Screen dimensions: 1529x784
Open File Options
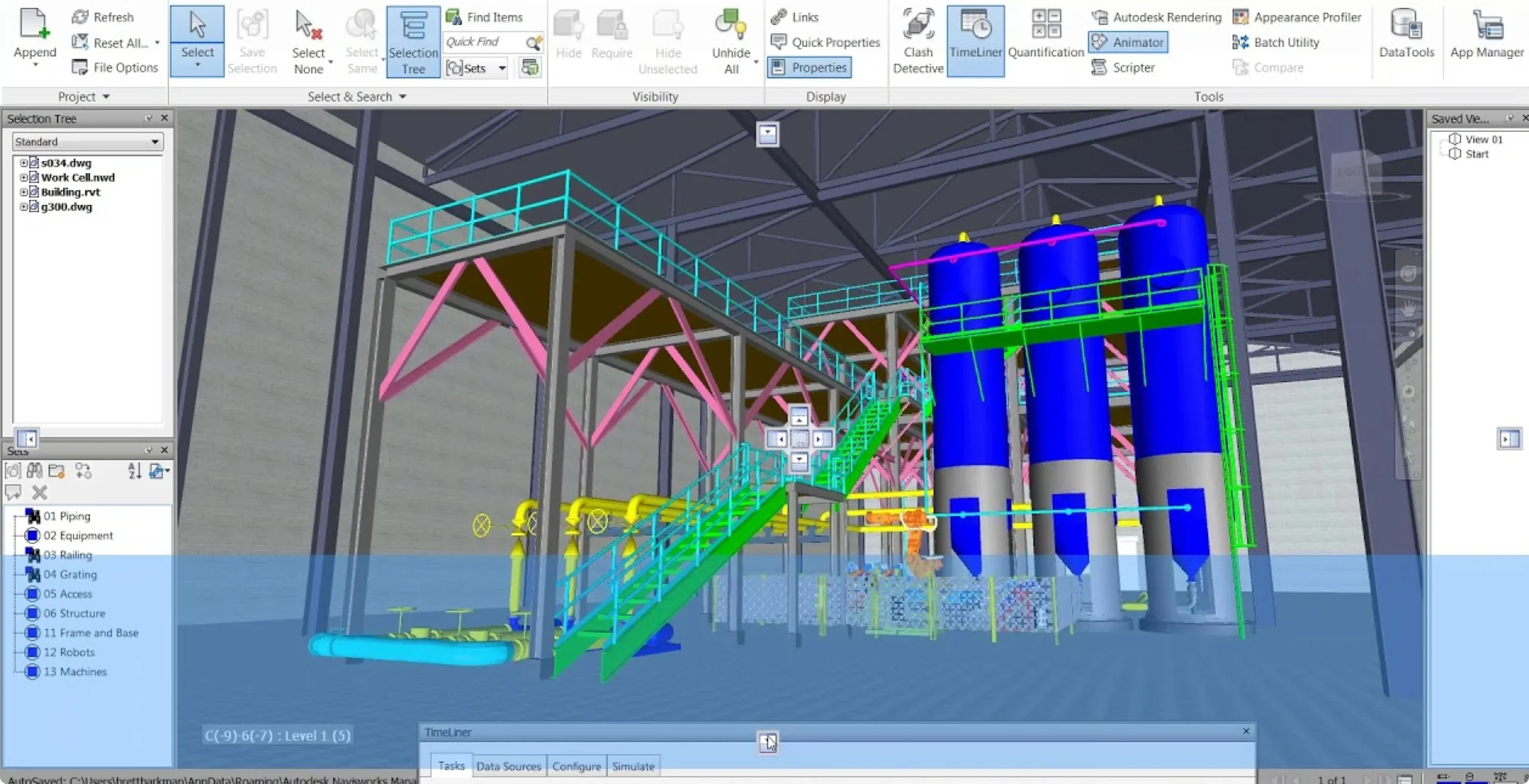pyautogui.click(x=115, y=67)
